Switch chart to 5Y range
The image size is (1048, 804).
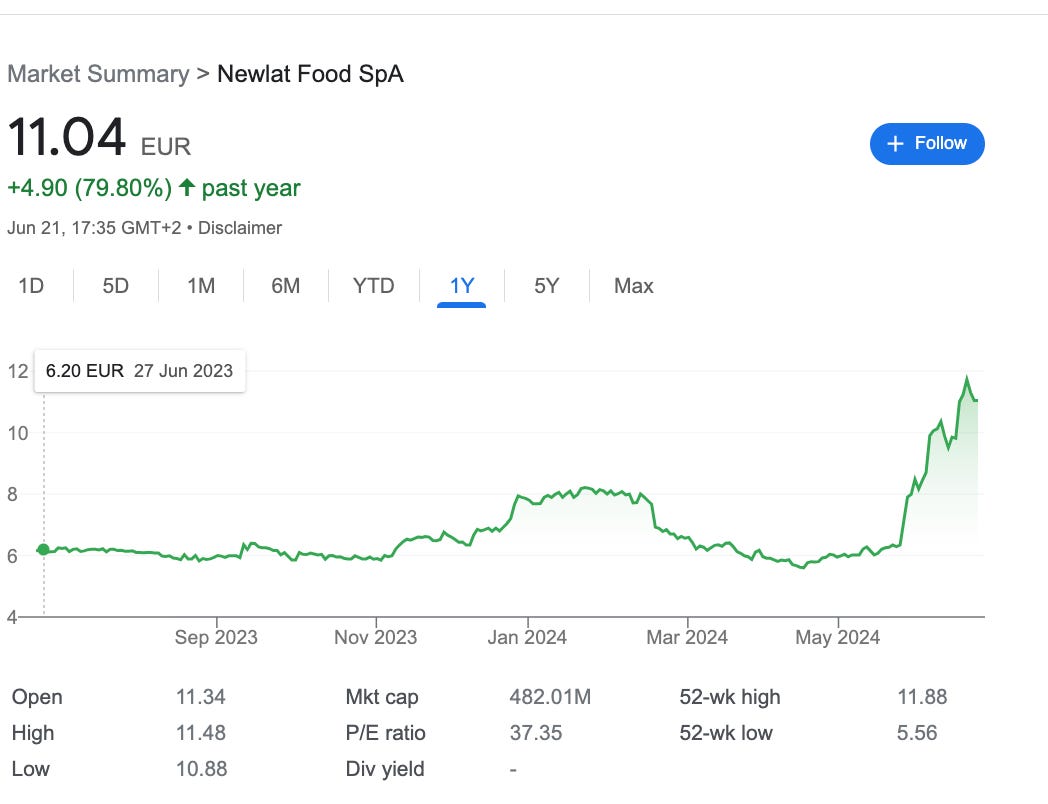point(546,286)
